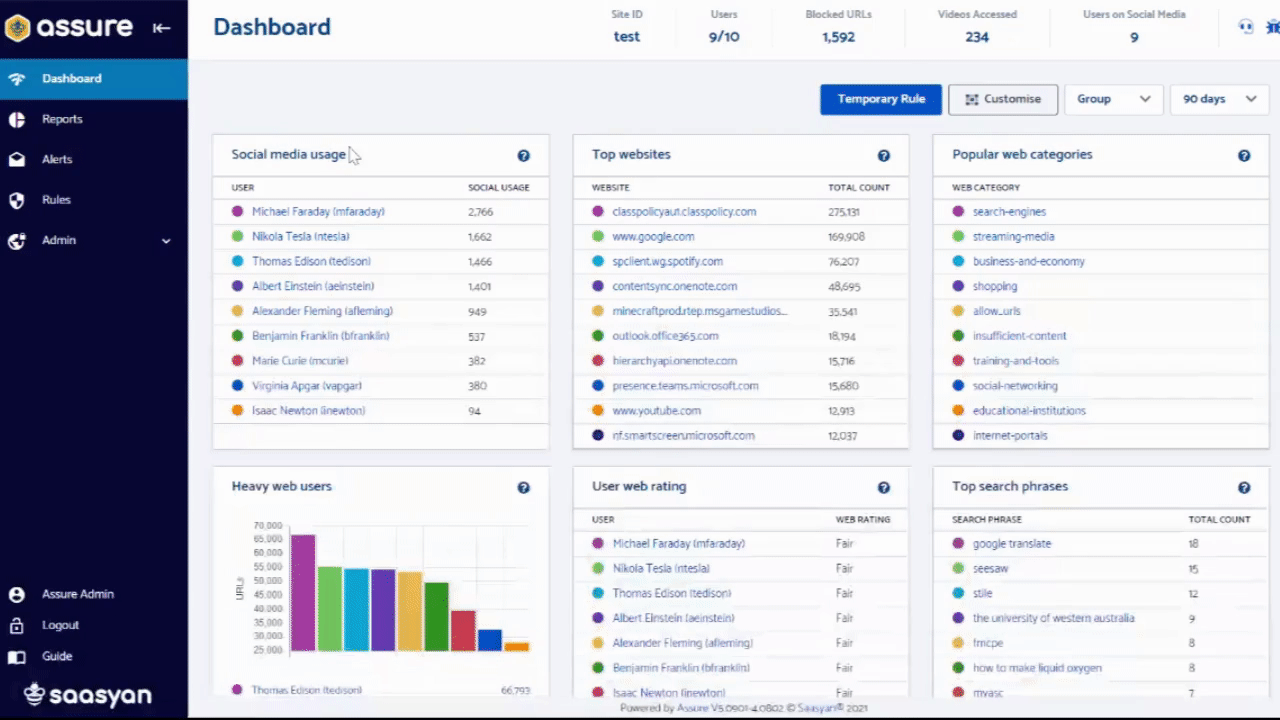Click the User web rating help icon

pos(883,488)
